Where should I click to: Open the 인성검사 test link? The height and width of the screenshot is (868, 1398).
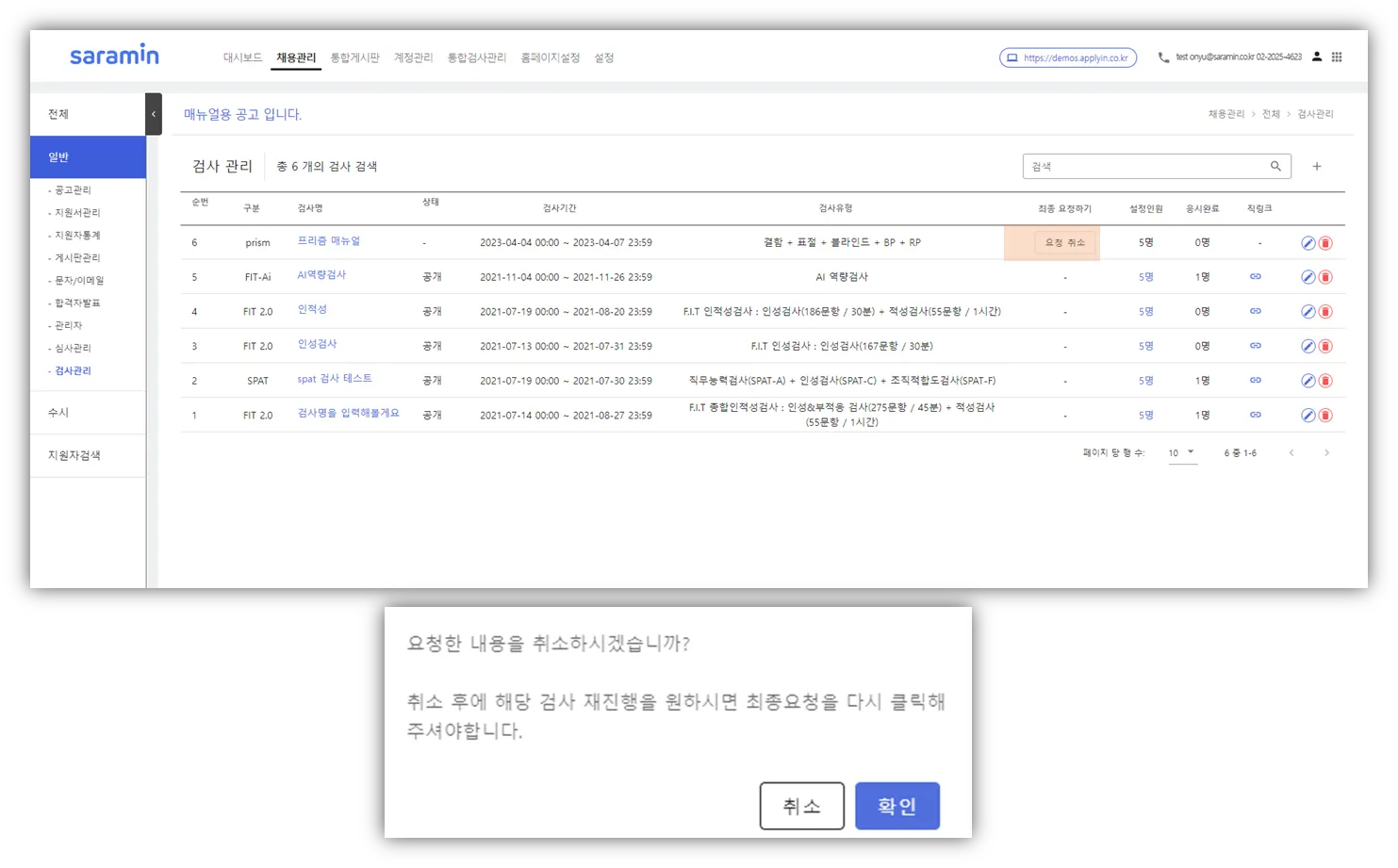317,344
